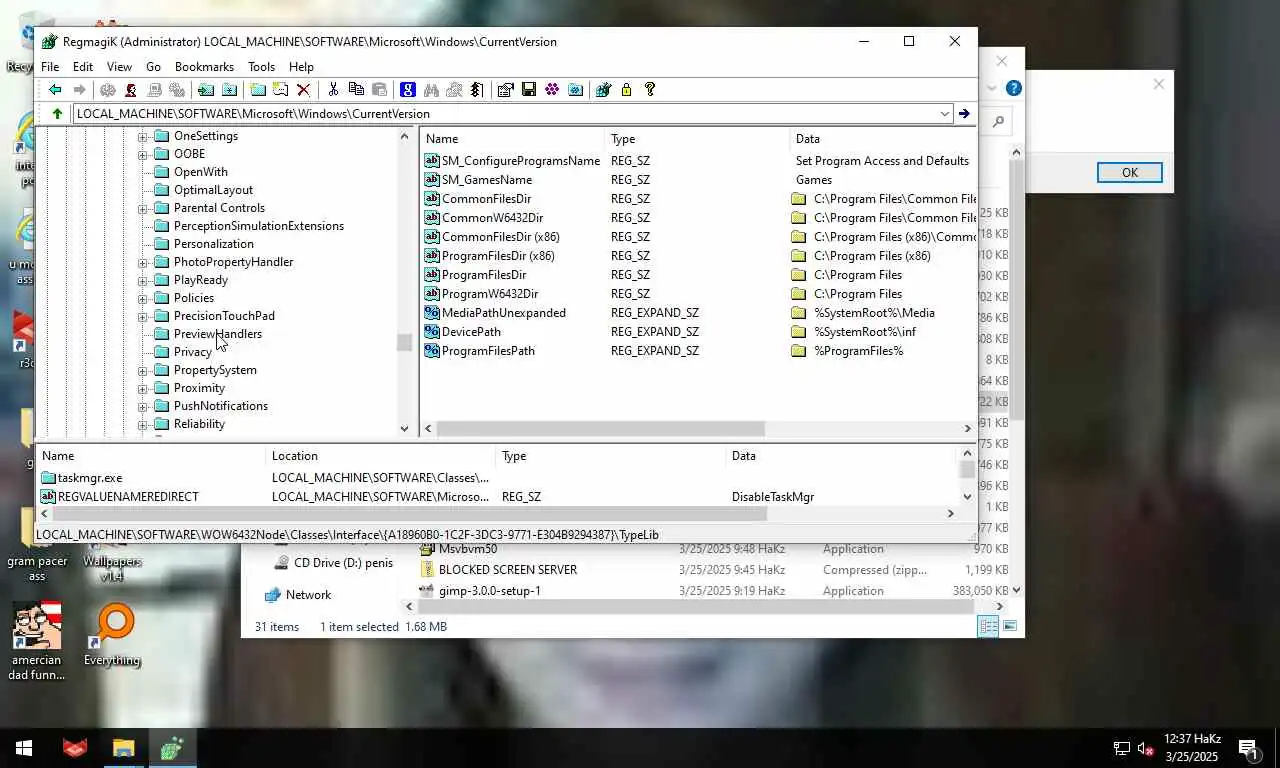
Task: Click File Explorer taskbar icon
Action: pyautogui.click(x=124, y=748)
